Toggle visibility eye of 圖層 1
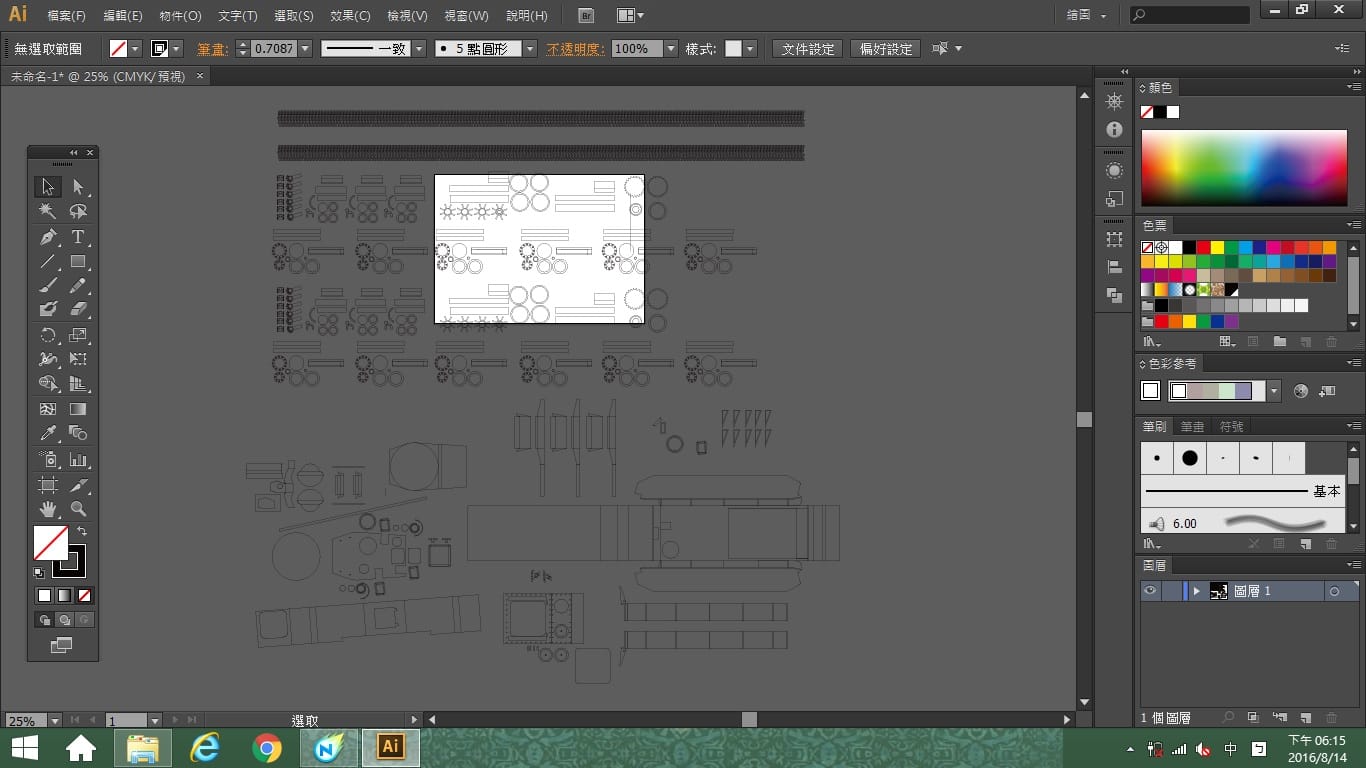The image size is (1366, 768). pyautogui.click(x=1150, y=591)
